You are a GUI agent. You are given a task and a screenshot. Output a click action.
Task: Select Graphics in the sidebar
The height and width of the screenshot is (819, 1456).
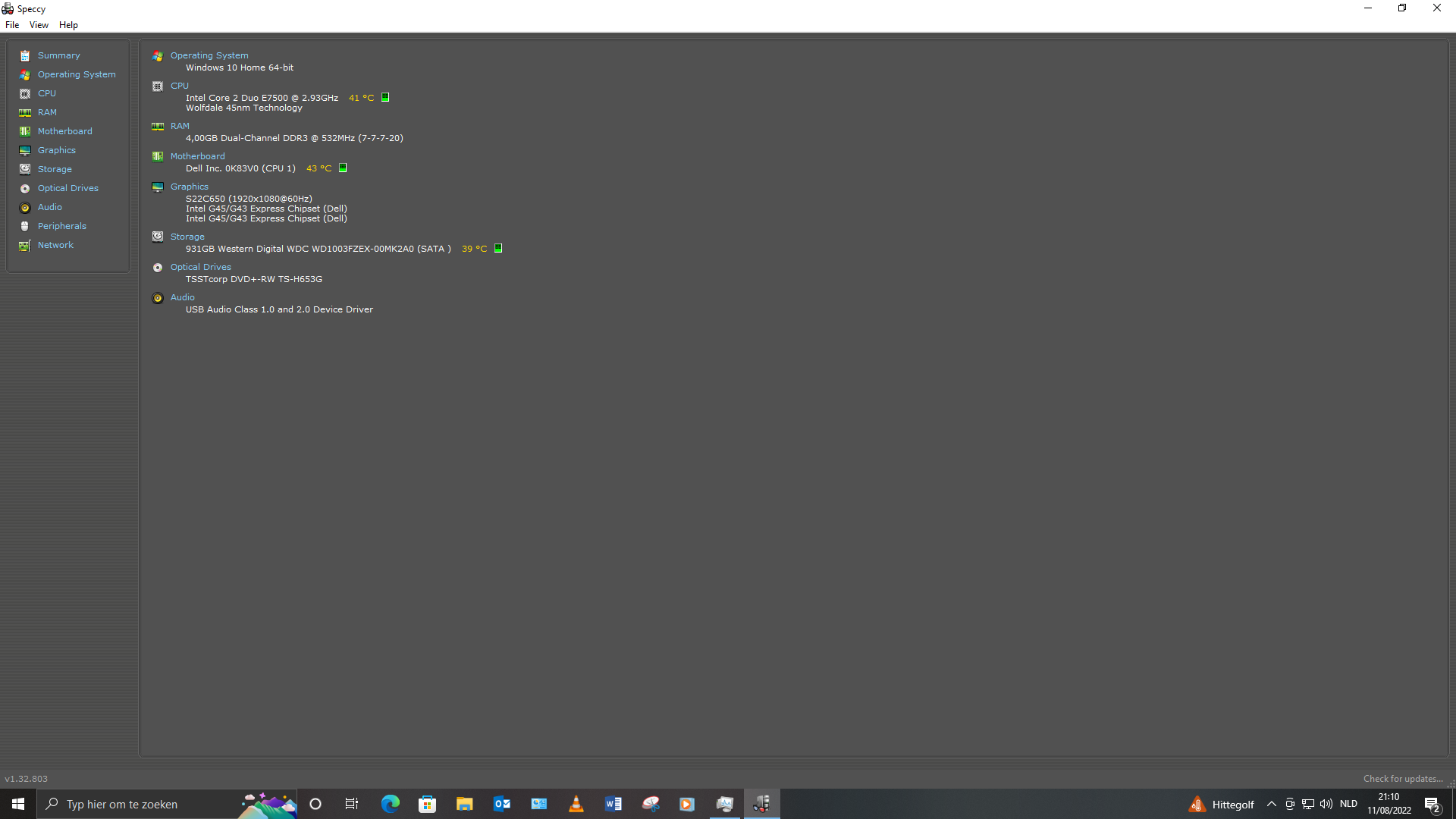pos(57,150)
